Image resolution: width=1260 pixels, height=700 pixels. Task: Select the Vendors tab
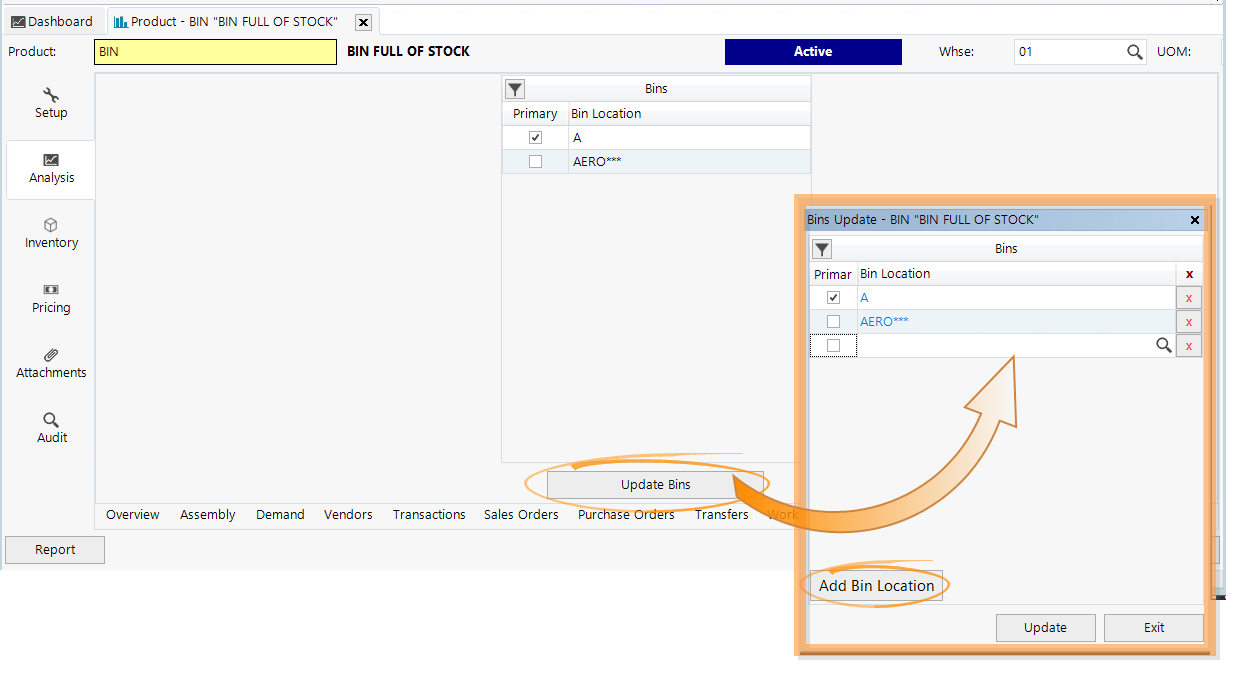point(348,514)
